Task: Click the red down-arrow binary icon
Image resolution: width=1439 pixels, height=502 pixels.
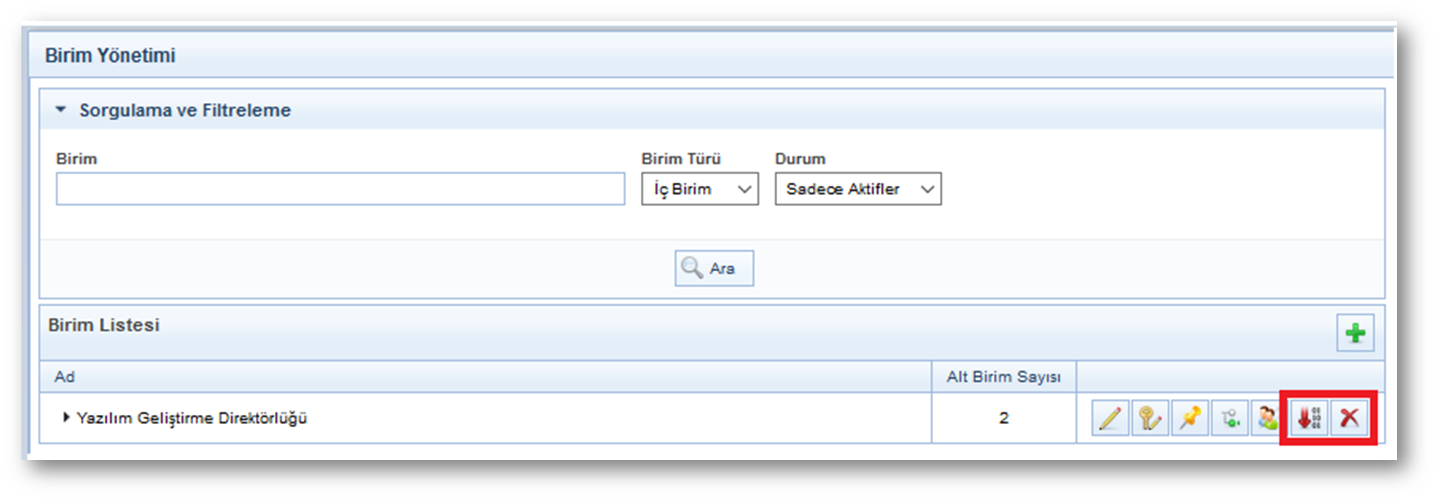Action: [1309, 419]
